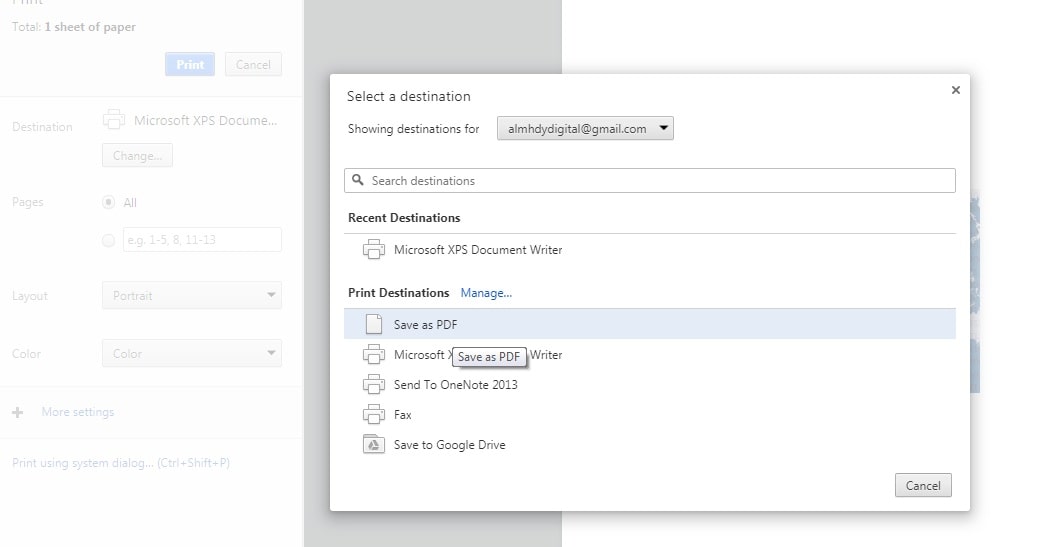The height and width of the screenshot is (547, 1049).
Task: Choose Save as PDF destination
Action: [650, 324]
